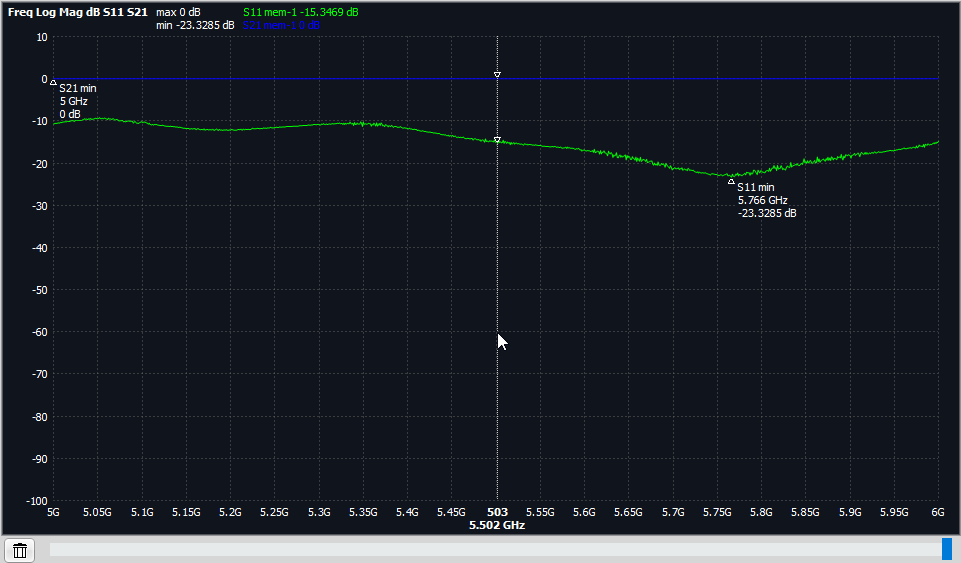The height and width of the screenshot is (563, 961).
Task: Click the S11 min marker triangle
Action: [731, 181]
